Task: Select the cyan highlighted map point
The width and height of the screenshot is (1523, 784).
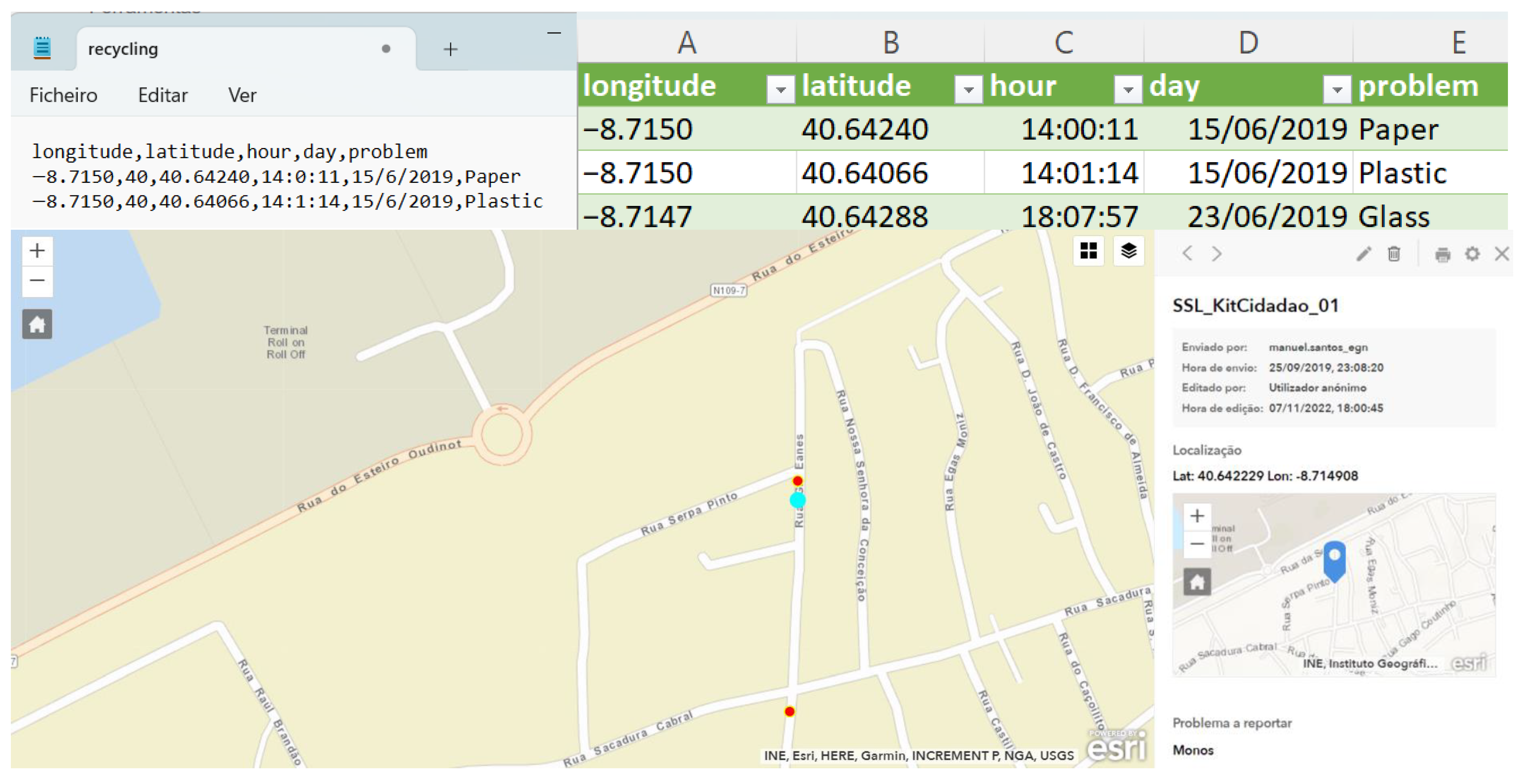Action: [797, 500]
